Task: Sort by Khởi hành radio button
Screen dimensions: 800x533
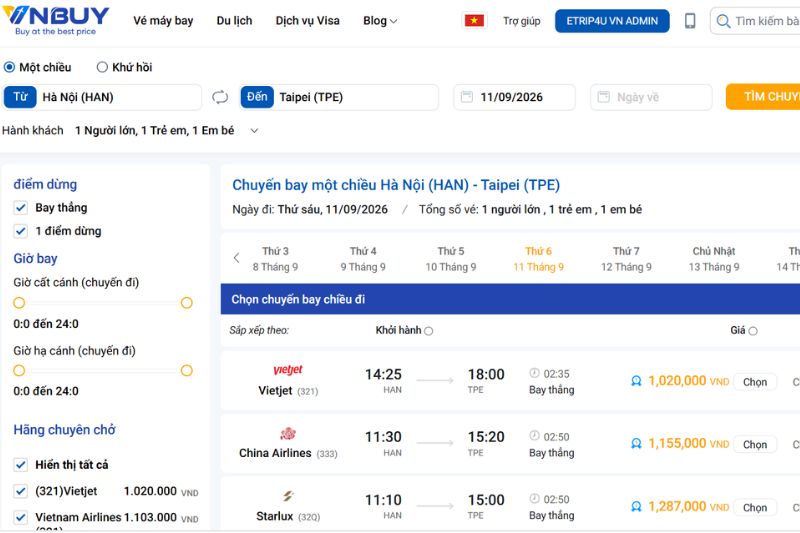Action: pyautogui.click(x=429, y=331)
